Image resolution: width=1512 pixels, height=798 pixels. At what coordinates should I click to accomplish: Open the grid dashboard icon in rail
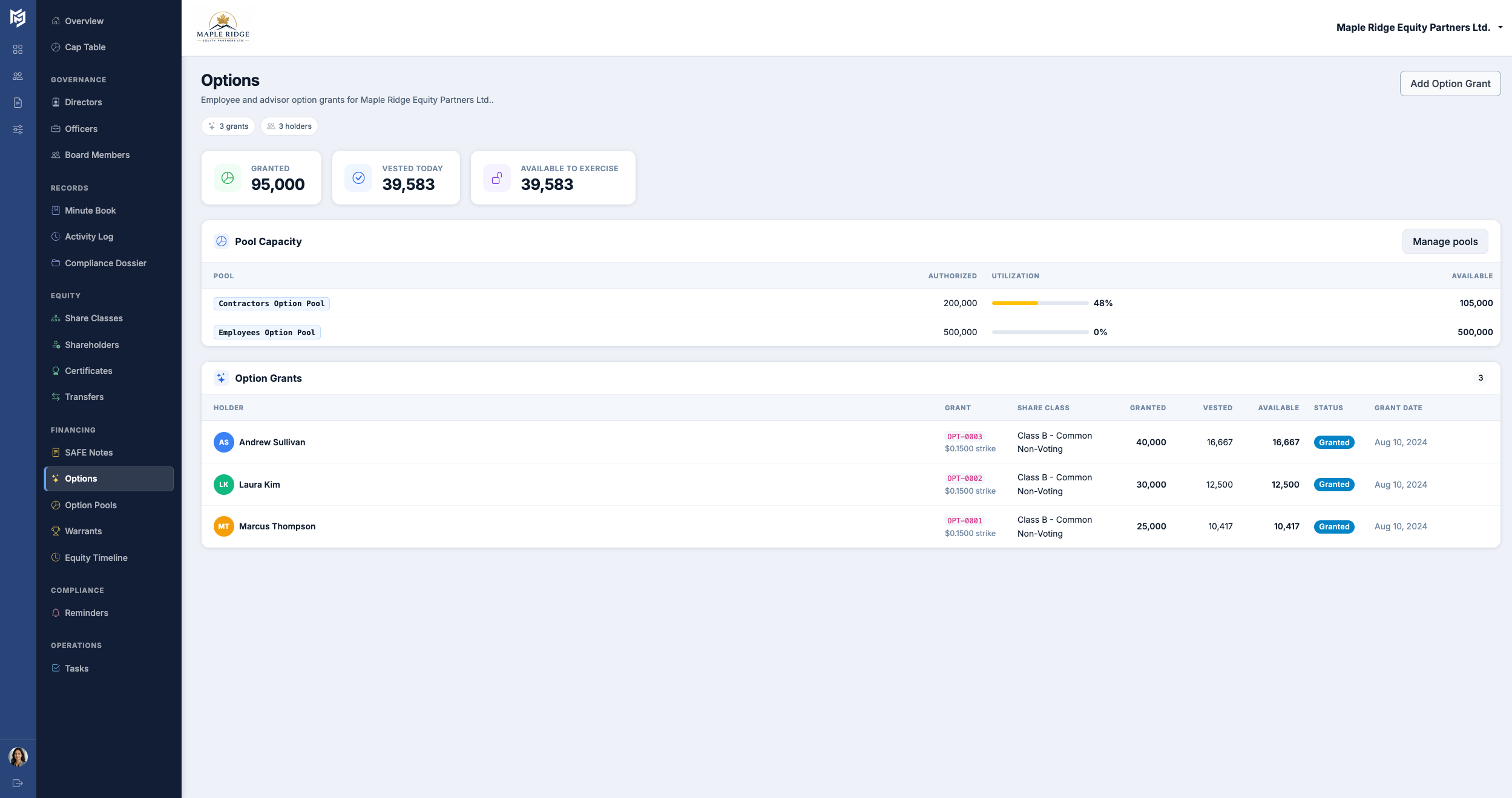(x=18, y=50)
